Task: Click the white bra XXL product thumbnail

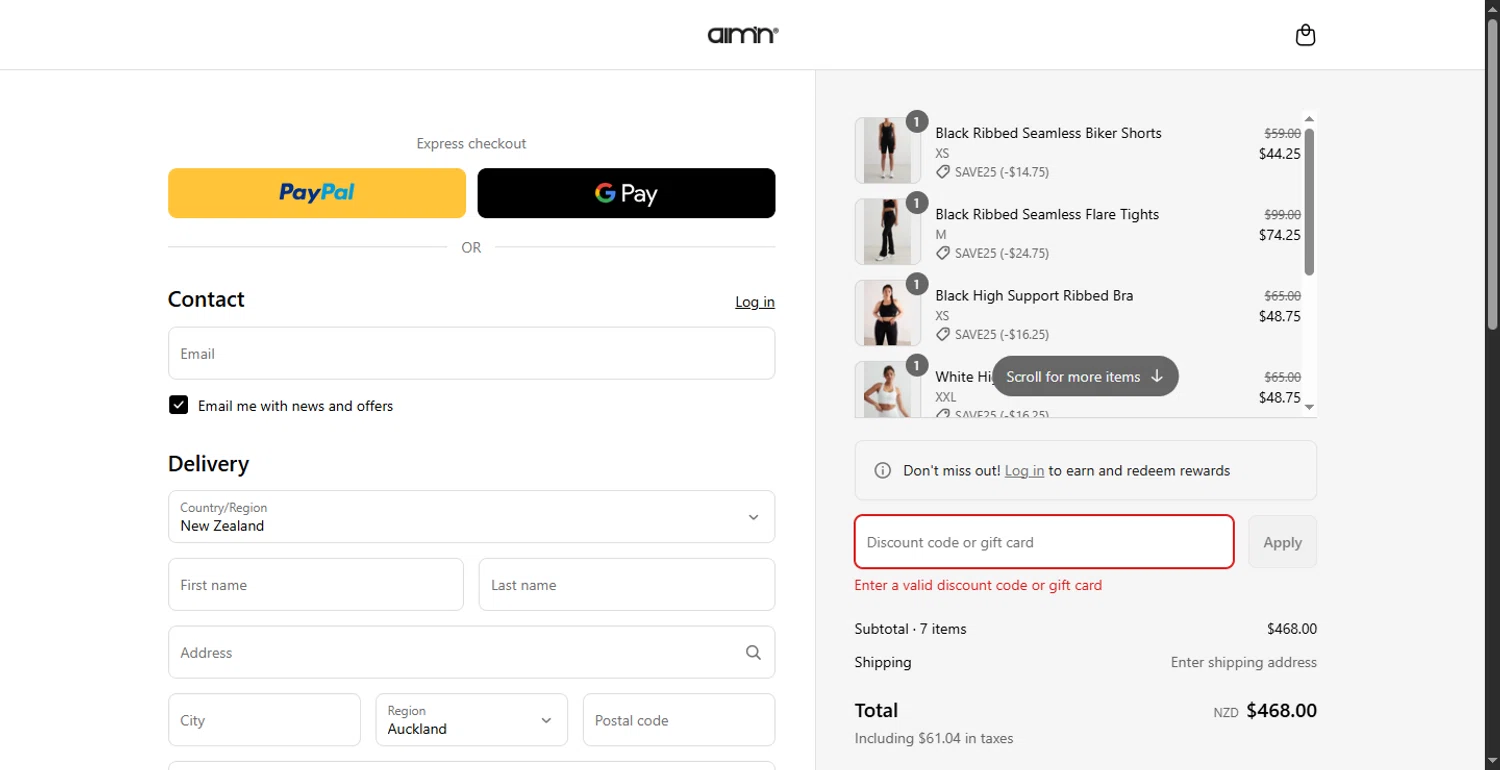Action: point(887,389)
